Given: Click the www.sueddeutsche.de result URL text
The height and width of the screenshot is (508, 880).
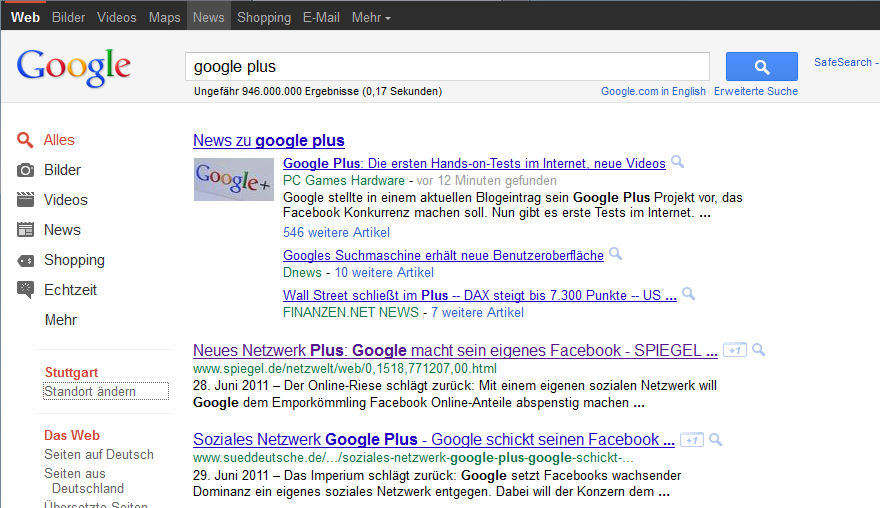Looking at the screenshot, I should pos(413,458).
